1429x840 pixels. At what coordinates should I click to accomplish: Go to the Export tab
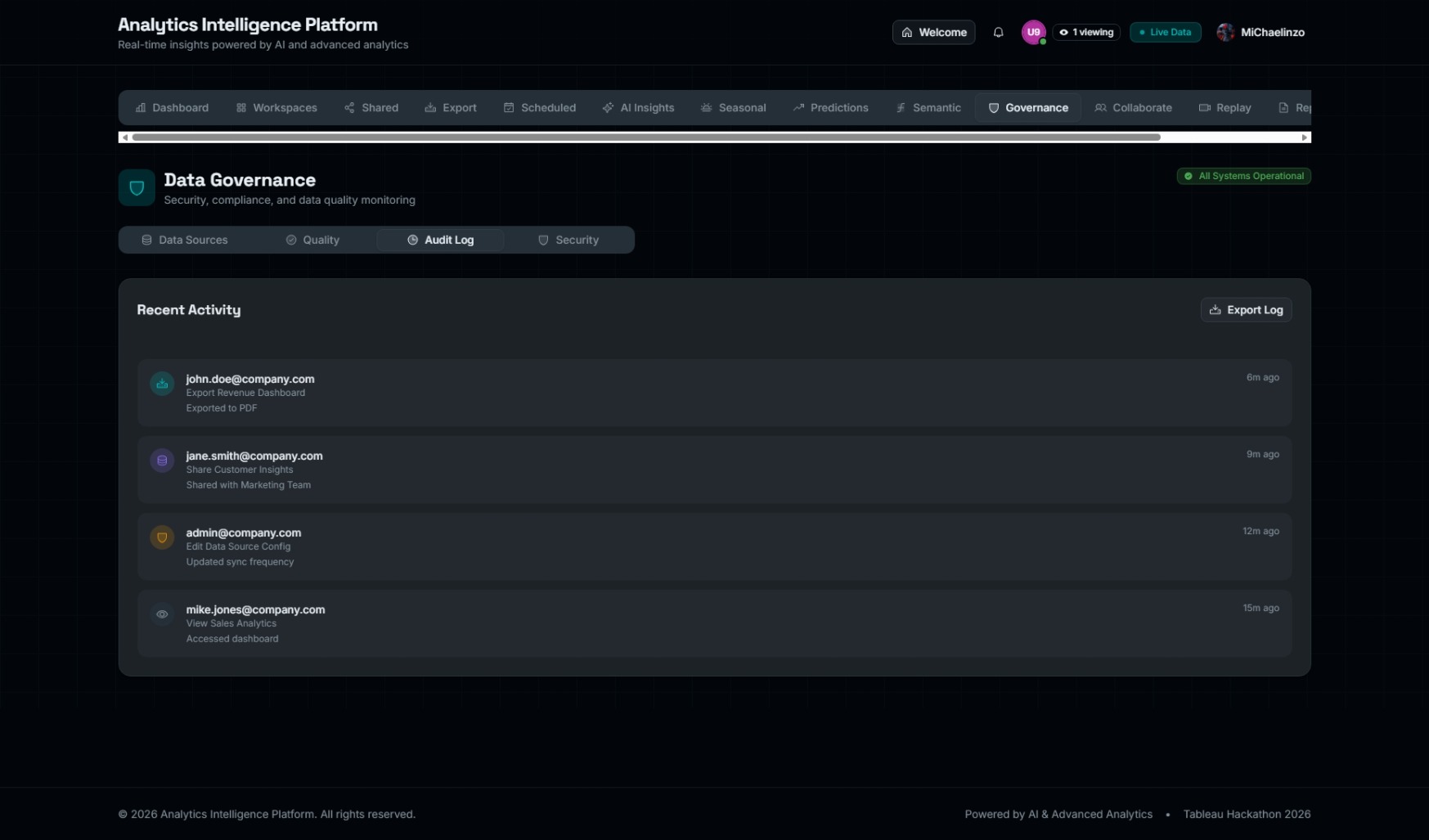coord(451,108)
